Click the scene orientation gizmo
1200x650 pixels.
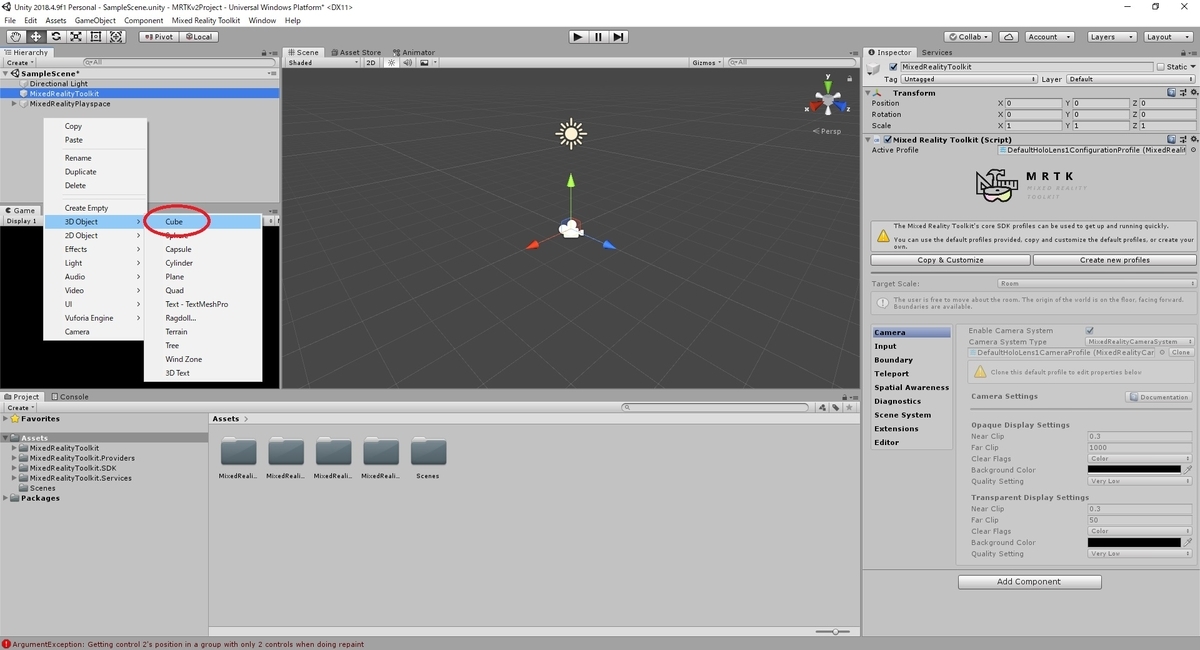(829, 99)
